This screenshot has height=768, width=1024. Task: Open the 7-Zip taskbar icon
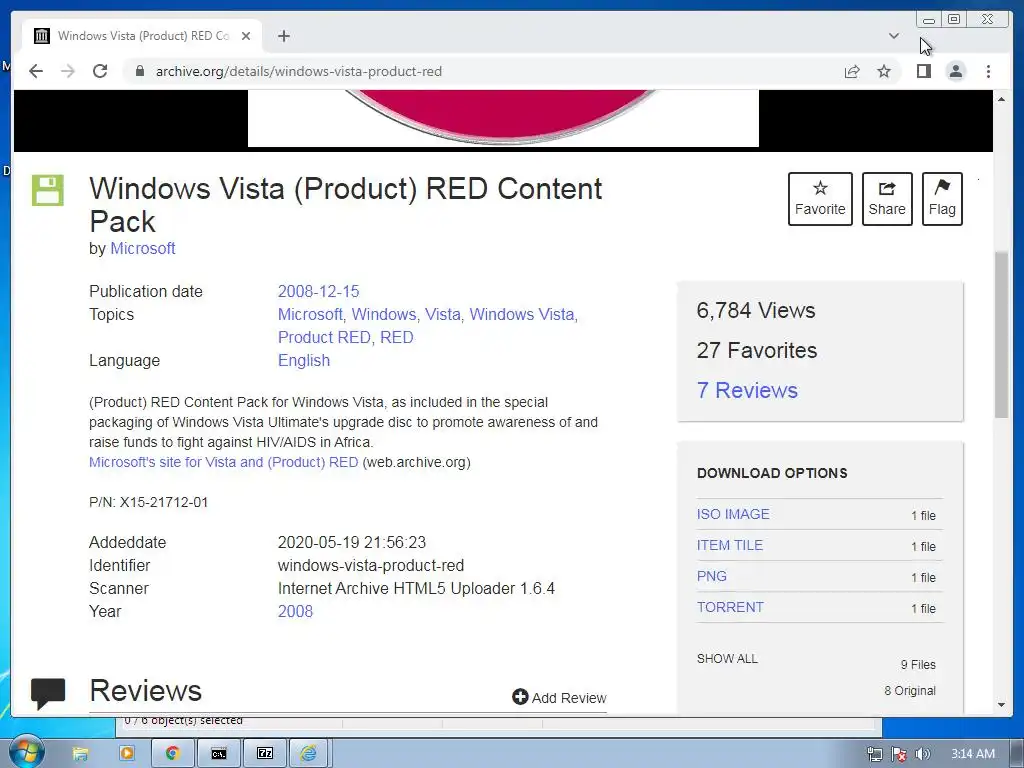[265, 754]
